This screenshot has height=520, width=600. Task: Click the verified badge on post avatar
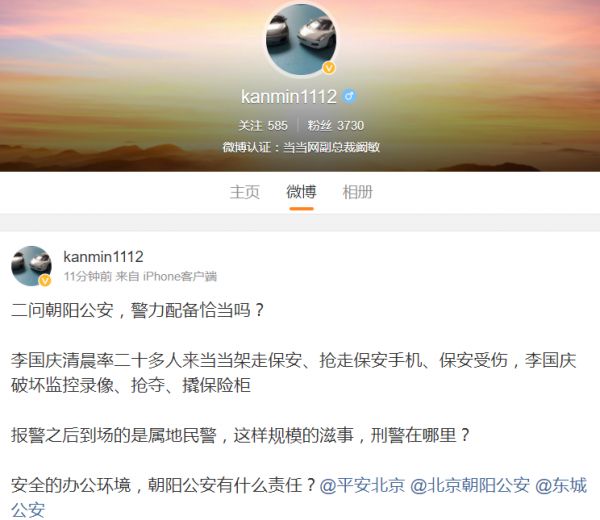[x=45, y=281]
